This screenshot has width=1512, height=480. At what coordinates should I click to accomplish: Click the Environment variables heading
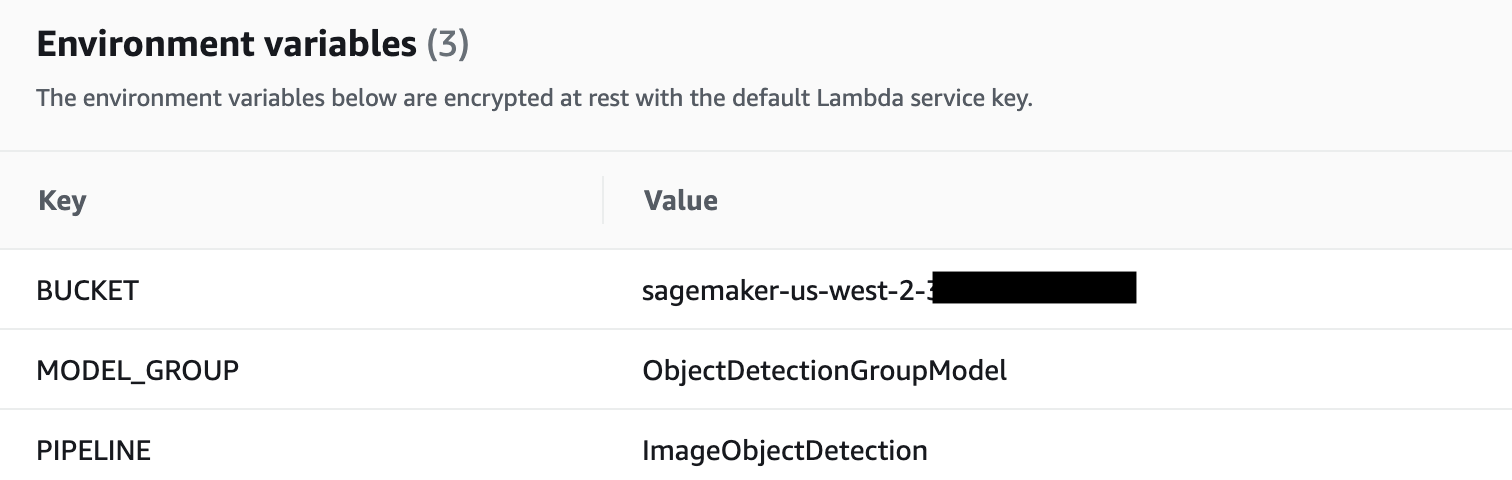click(226, 44)
